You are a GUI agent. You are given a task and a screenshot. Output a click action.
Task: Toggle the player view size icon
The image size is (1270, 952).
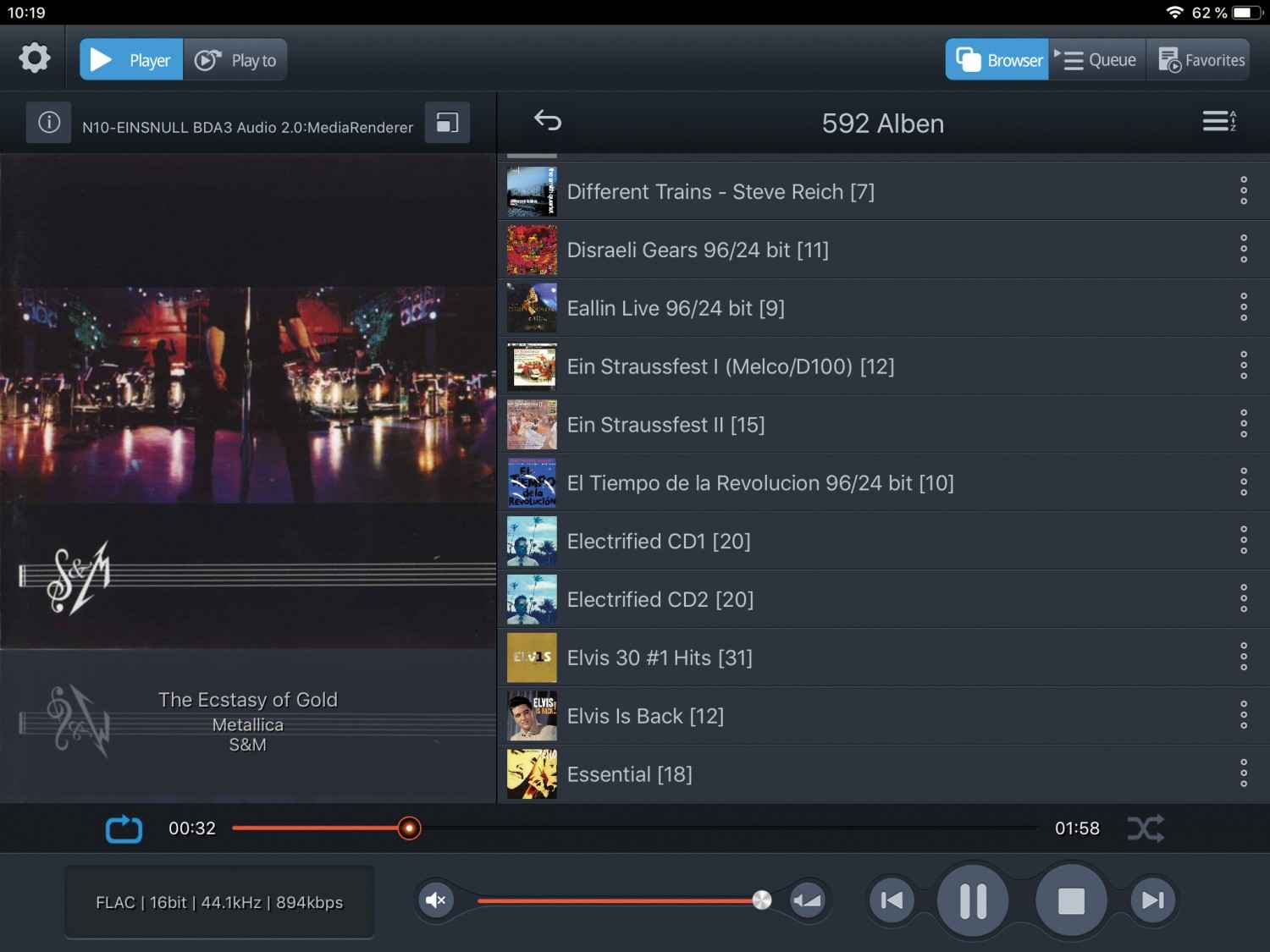tap(447, 123)
